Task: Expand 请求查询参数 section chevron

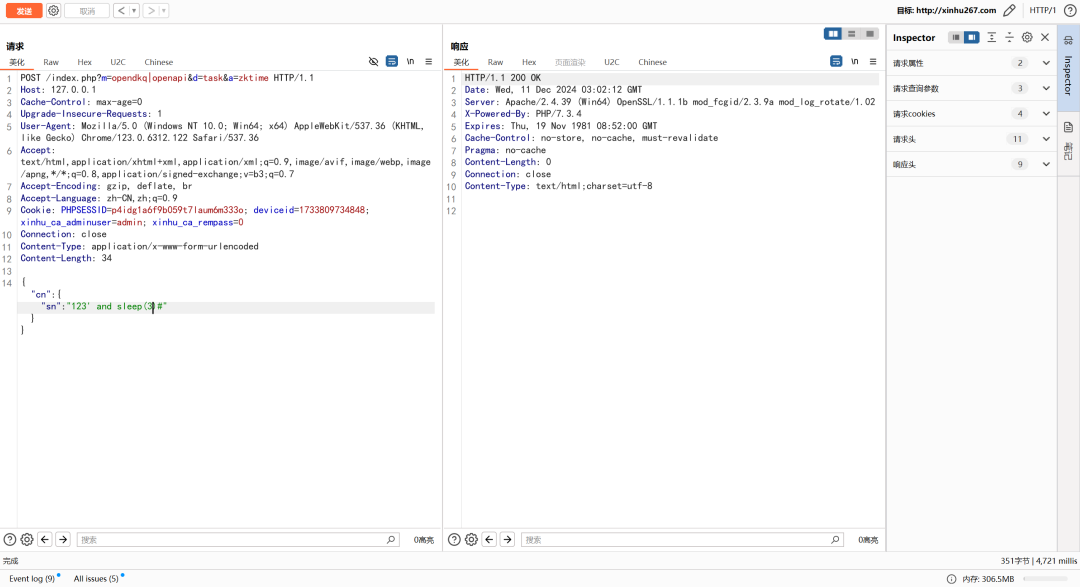Action: pyautogui.click(x=1046, y=88)
